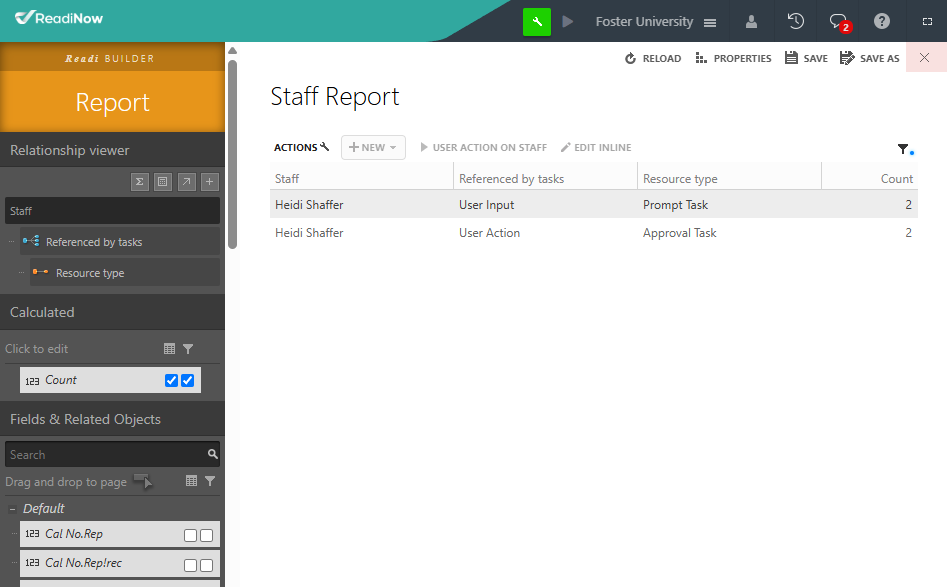Open the Foster University hamburger menu
The image size is (947, 587).
tap(710, 22)
